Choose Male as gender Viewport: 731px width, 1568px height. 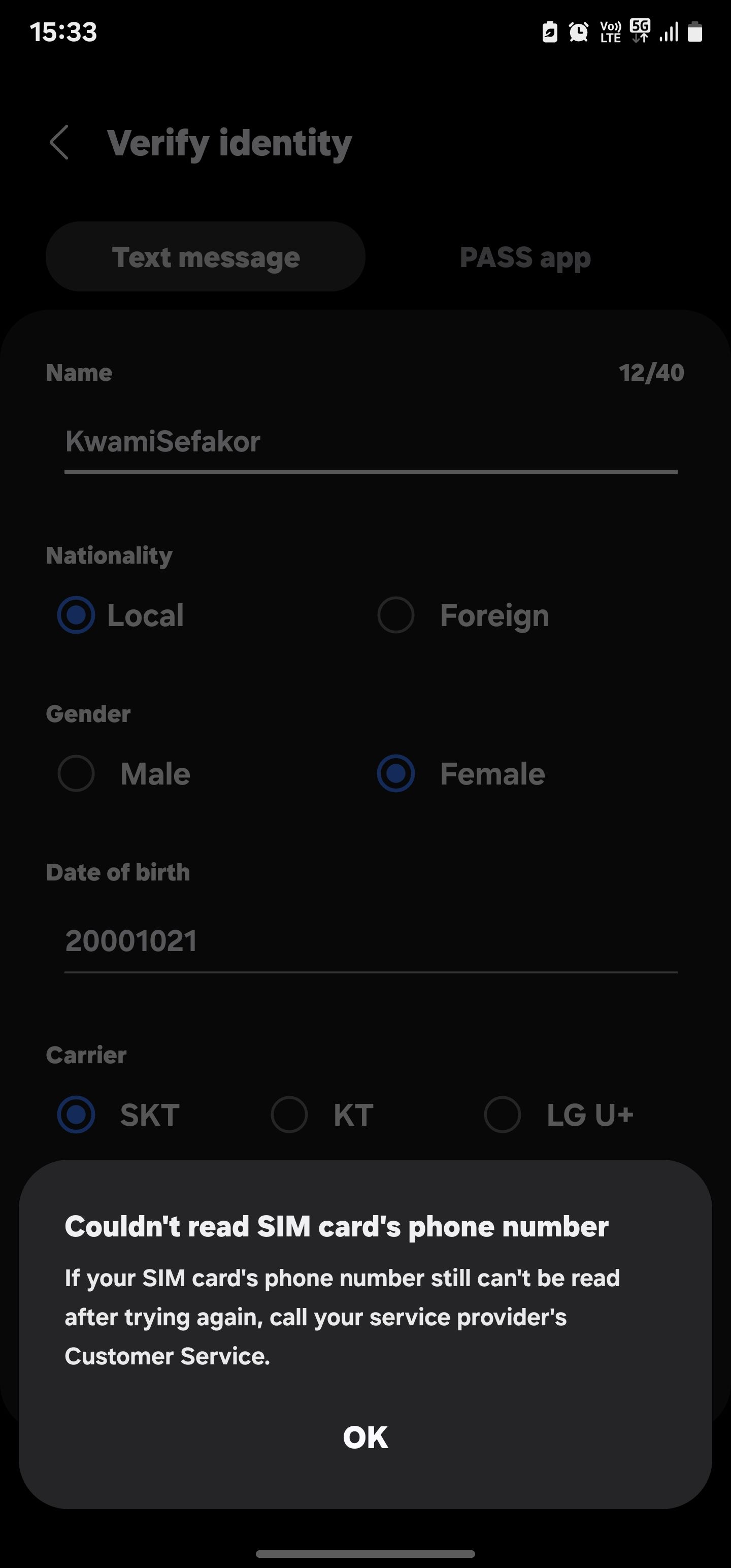coord(76,773)
